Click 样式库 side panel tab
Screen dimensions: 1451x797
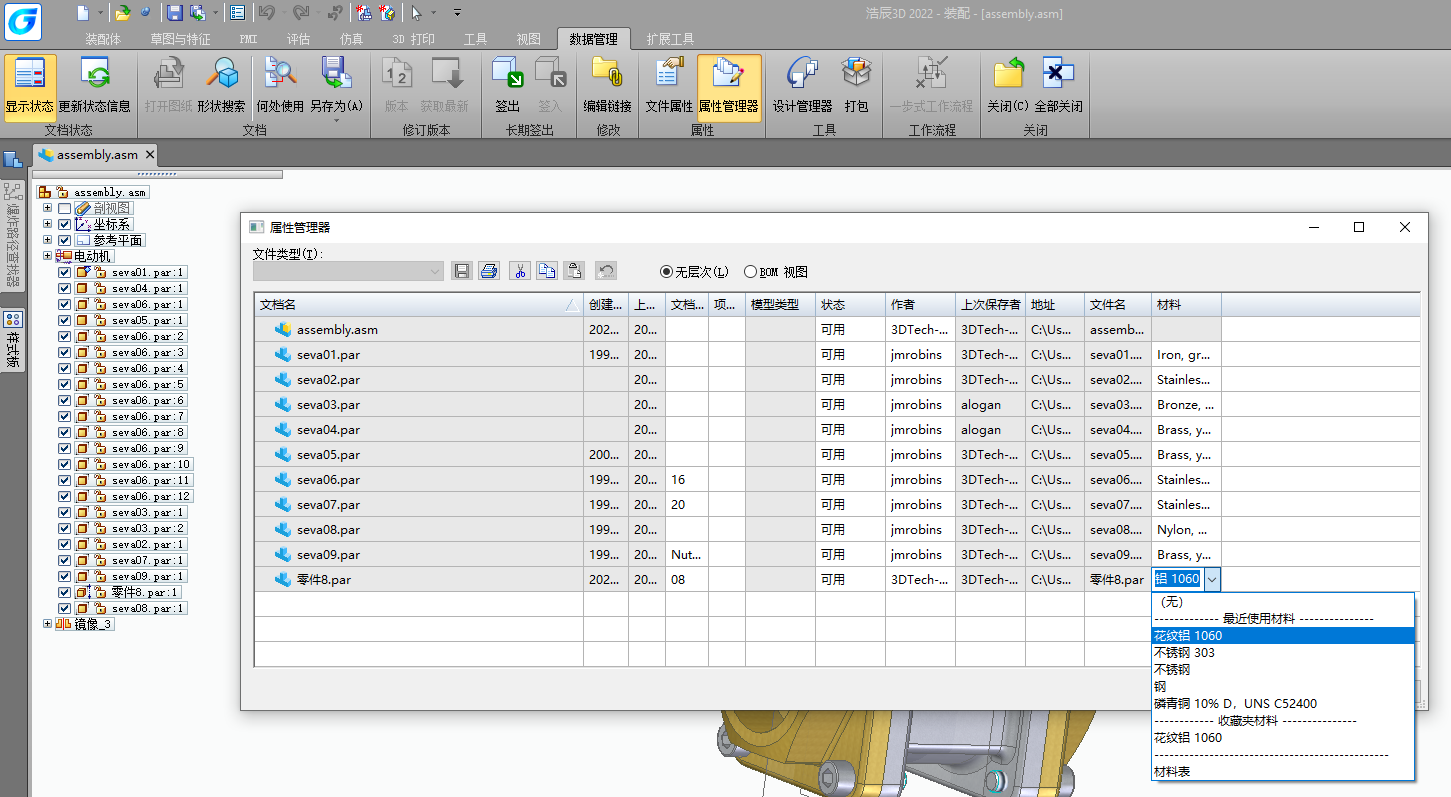13,342
